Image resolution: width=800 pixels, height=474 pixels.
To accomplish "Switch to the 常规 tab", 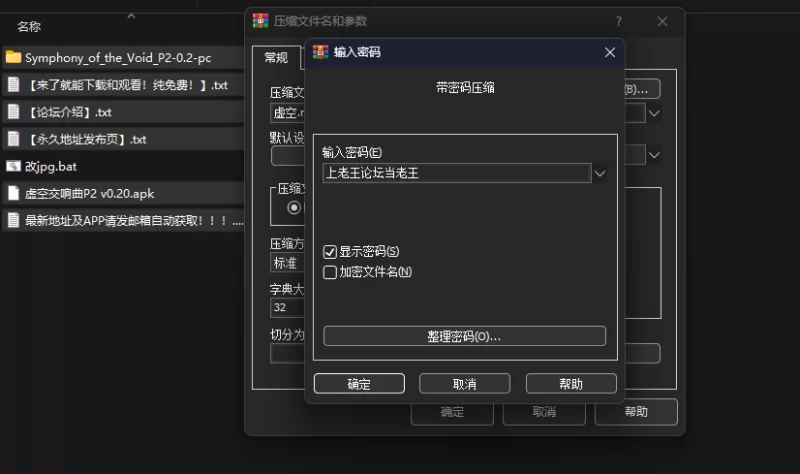I will coord(276,58).
